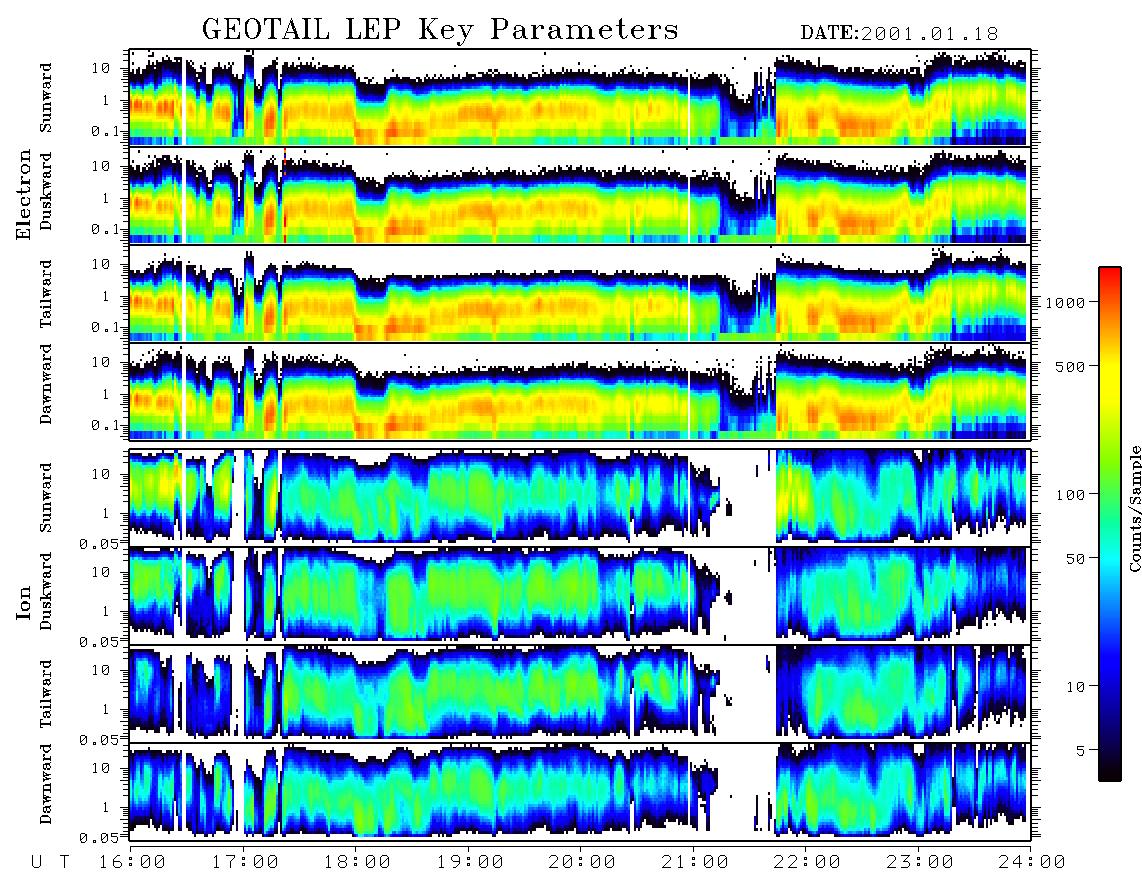Click the 18:00 time tick label
Image resolution: width=1142 pixels, height=880 pixels.
357,862
